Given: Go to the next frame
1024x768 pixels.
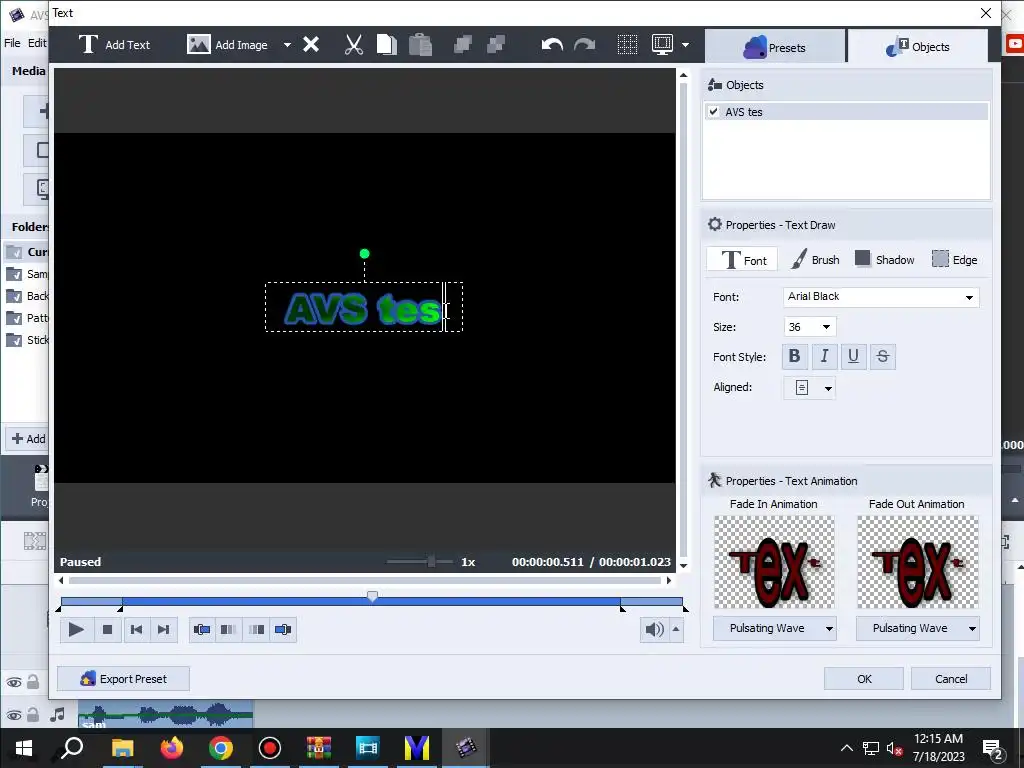Looking at the screenshot, I should (x=163, y=630).
